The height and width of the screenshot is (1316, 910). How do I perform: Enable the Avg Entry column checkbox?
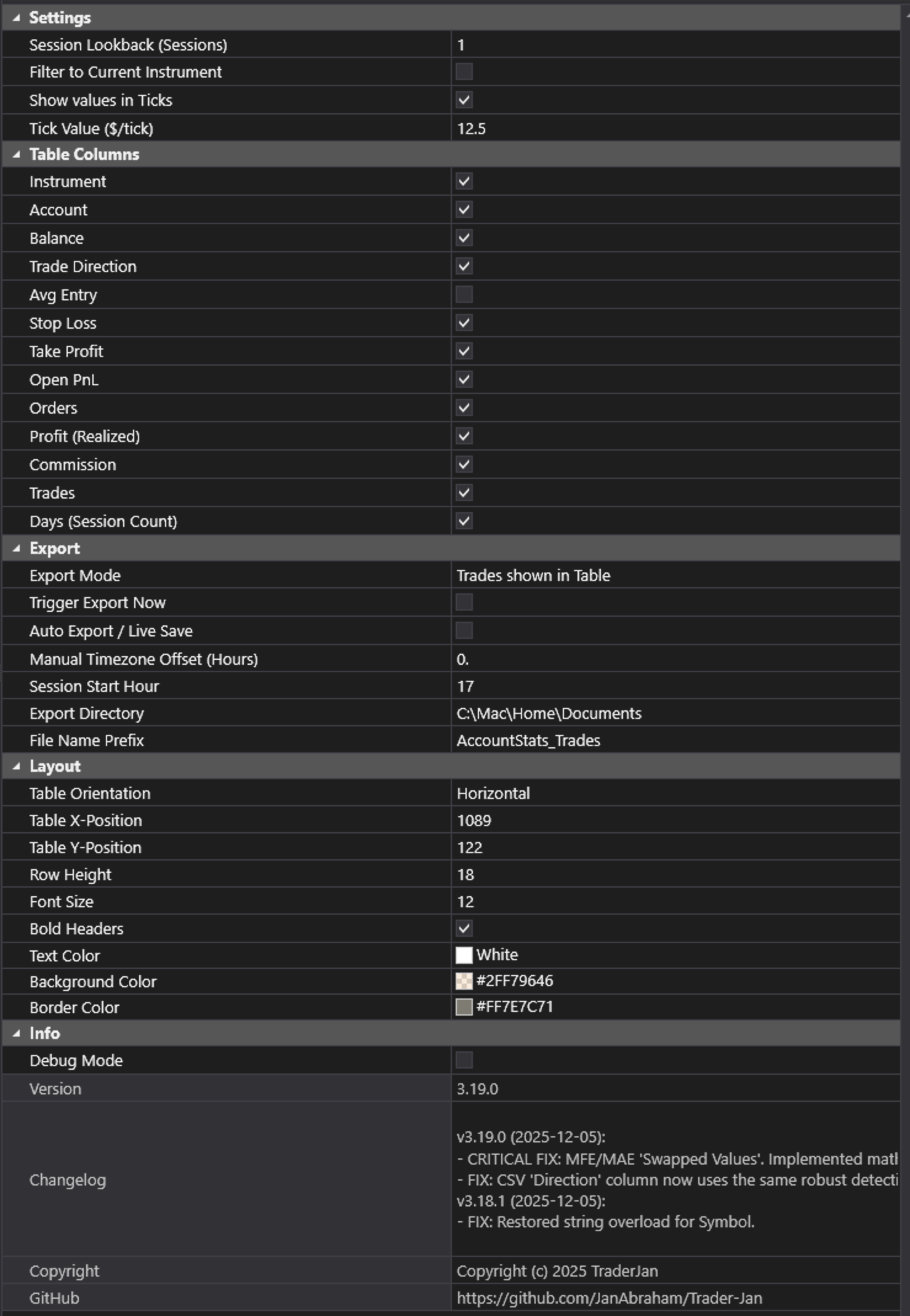click(x=464, y=295)
